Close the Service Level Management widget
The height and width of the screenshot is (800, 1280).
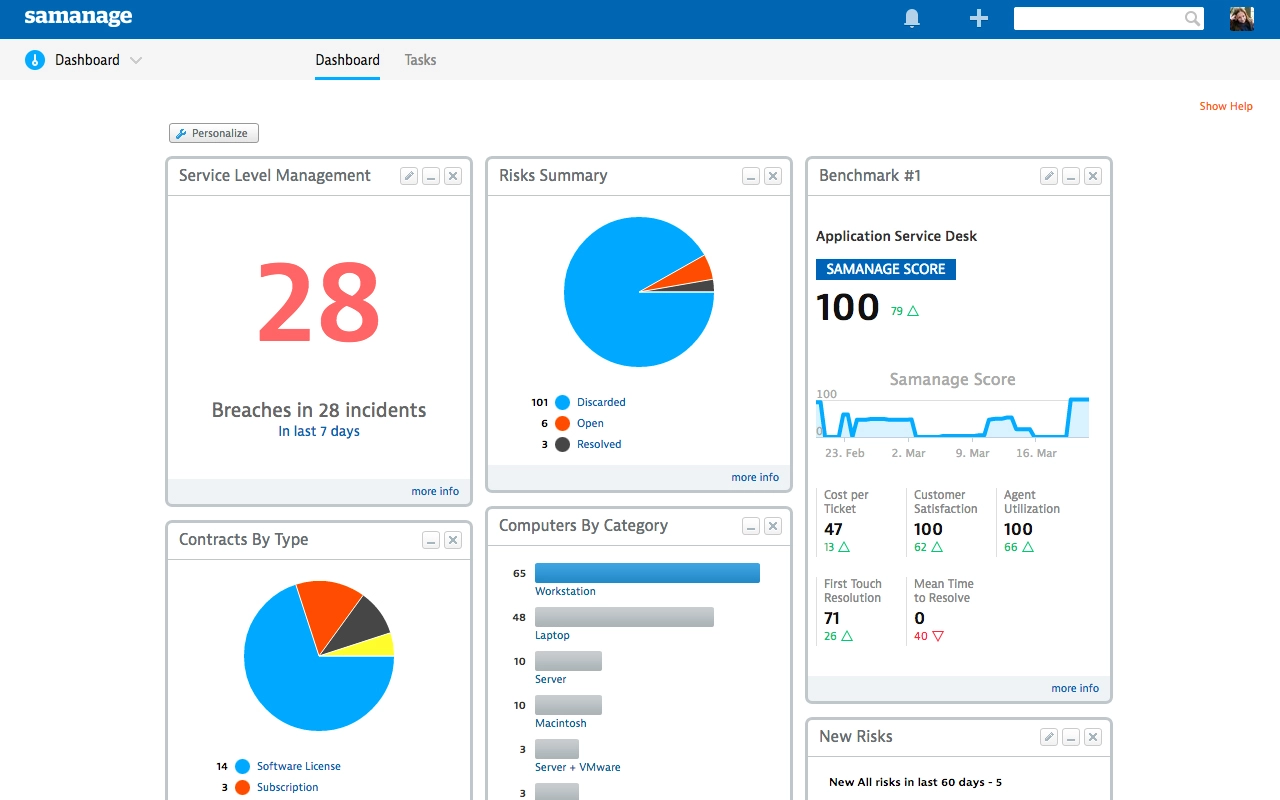pyautogui.click(x=453, y=176)
